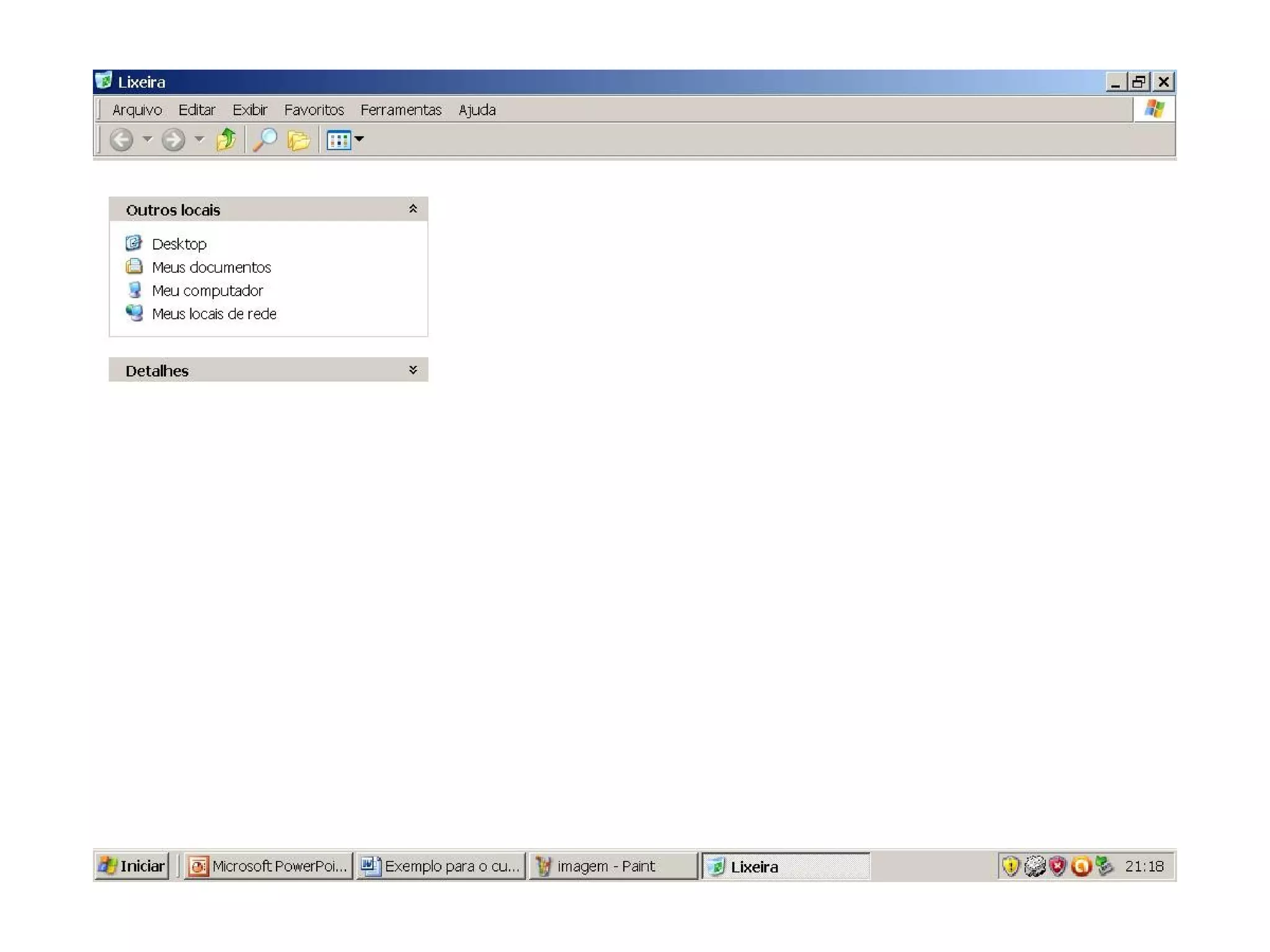
Task: Click the Iniciar start button
Action: 132,866
